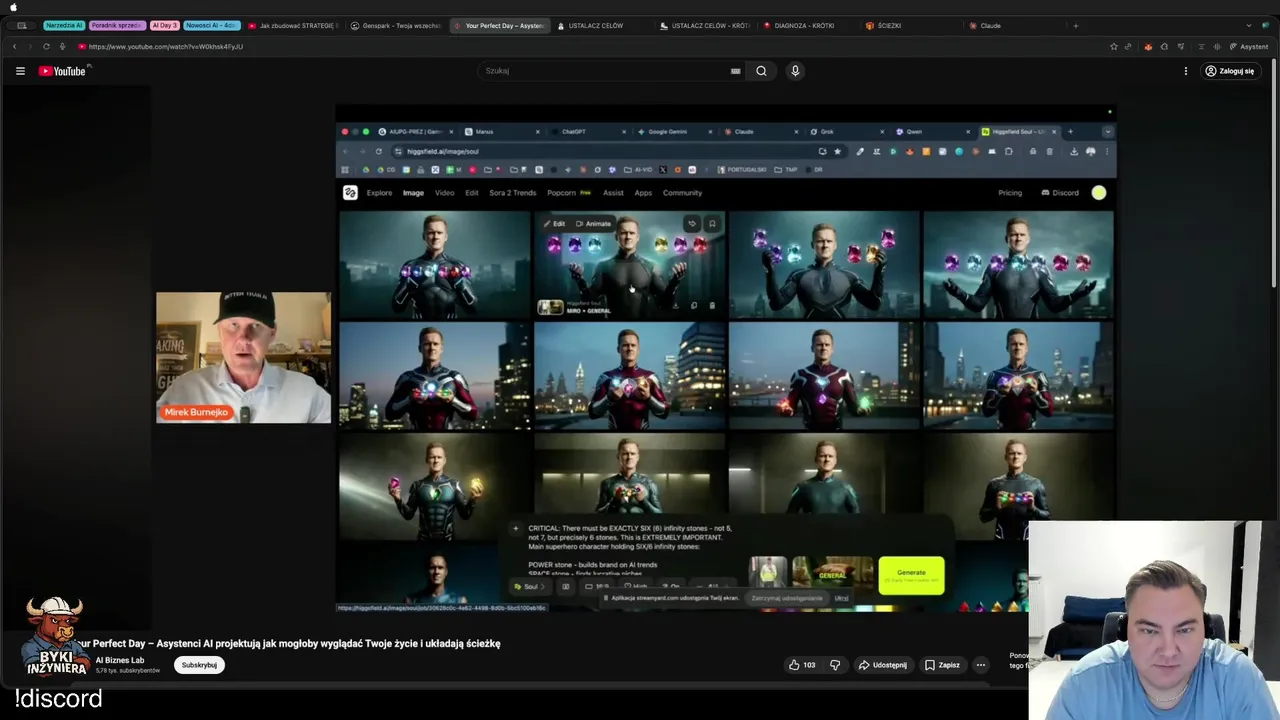
Task: Open the Asystent browser panel
Action: 1249,47
